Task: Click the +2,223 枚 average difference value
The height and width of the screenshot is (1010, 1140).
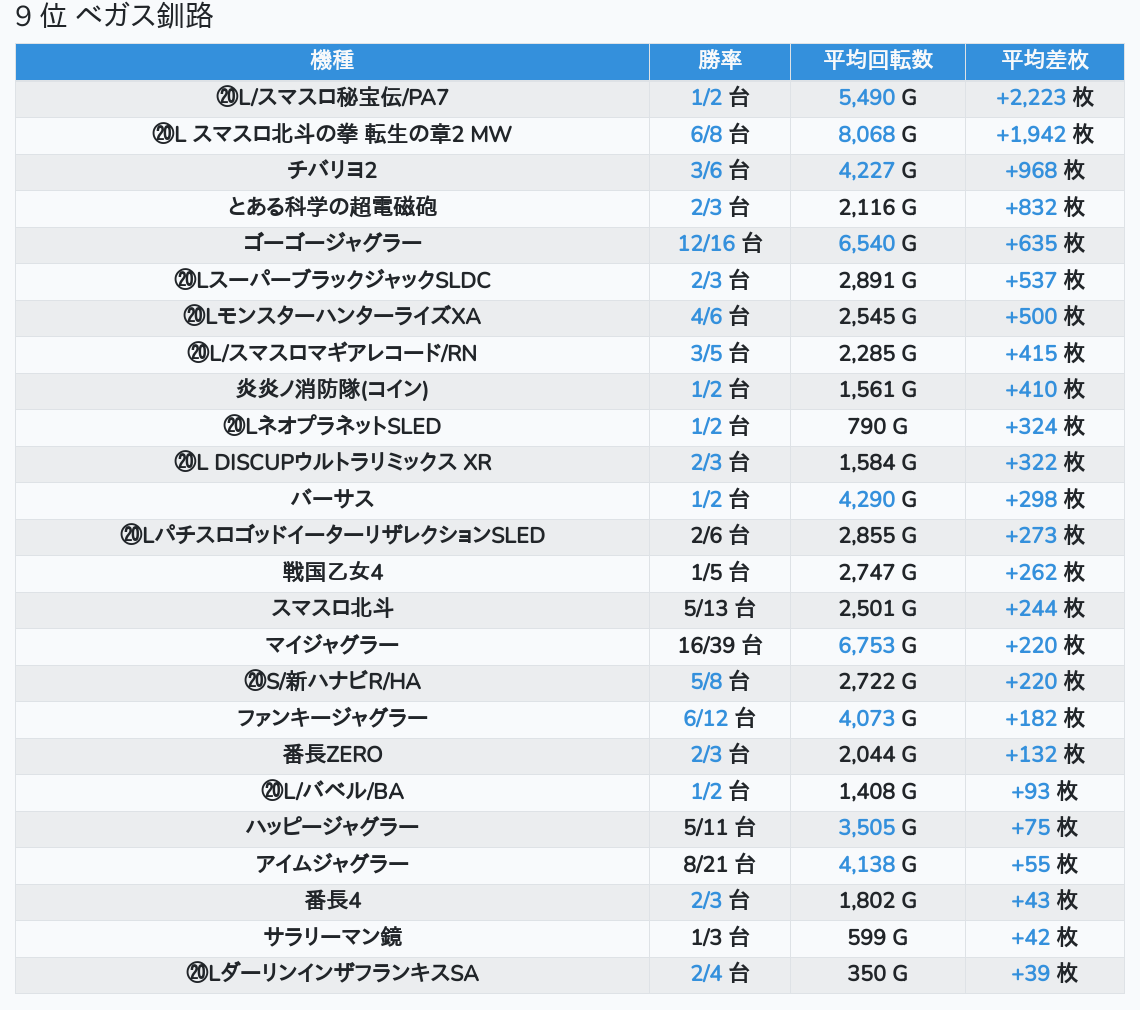Action: pyautogui.click(x=1044, y=97)
